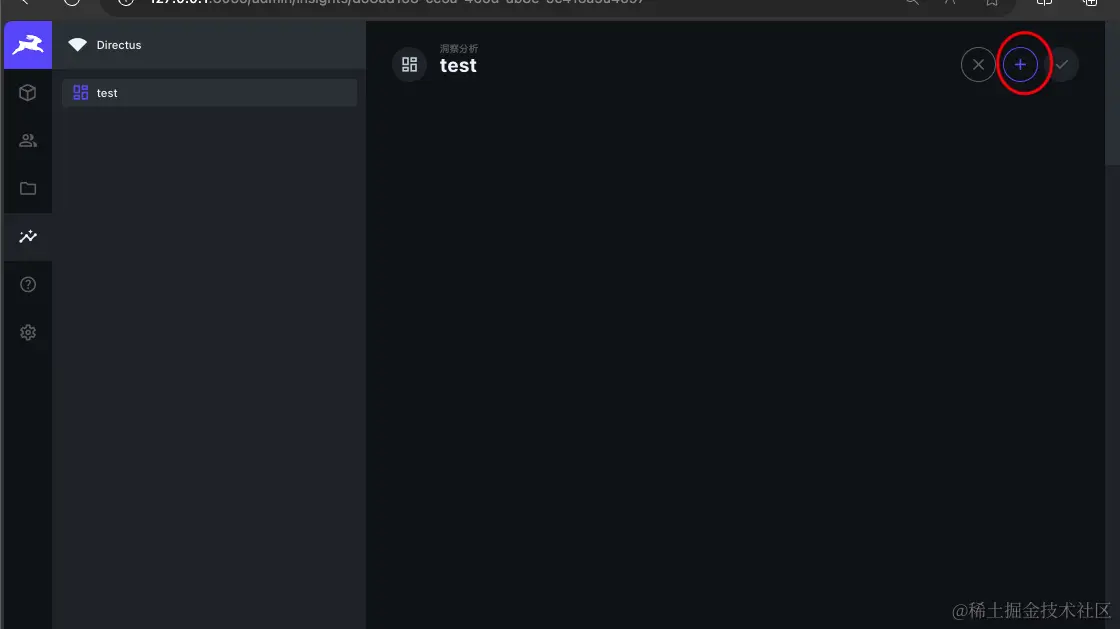Viewport: 1120px width, 629px height.
Task: Open the Content module cube icon
Action: tap(28, 93)
